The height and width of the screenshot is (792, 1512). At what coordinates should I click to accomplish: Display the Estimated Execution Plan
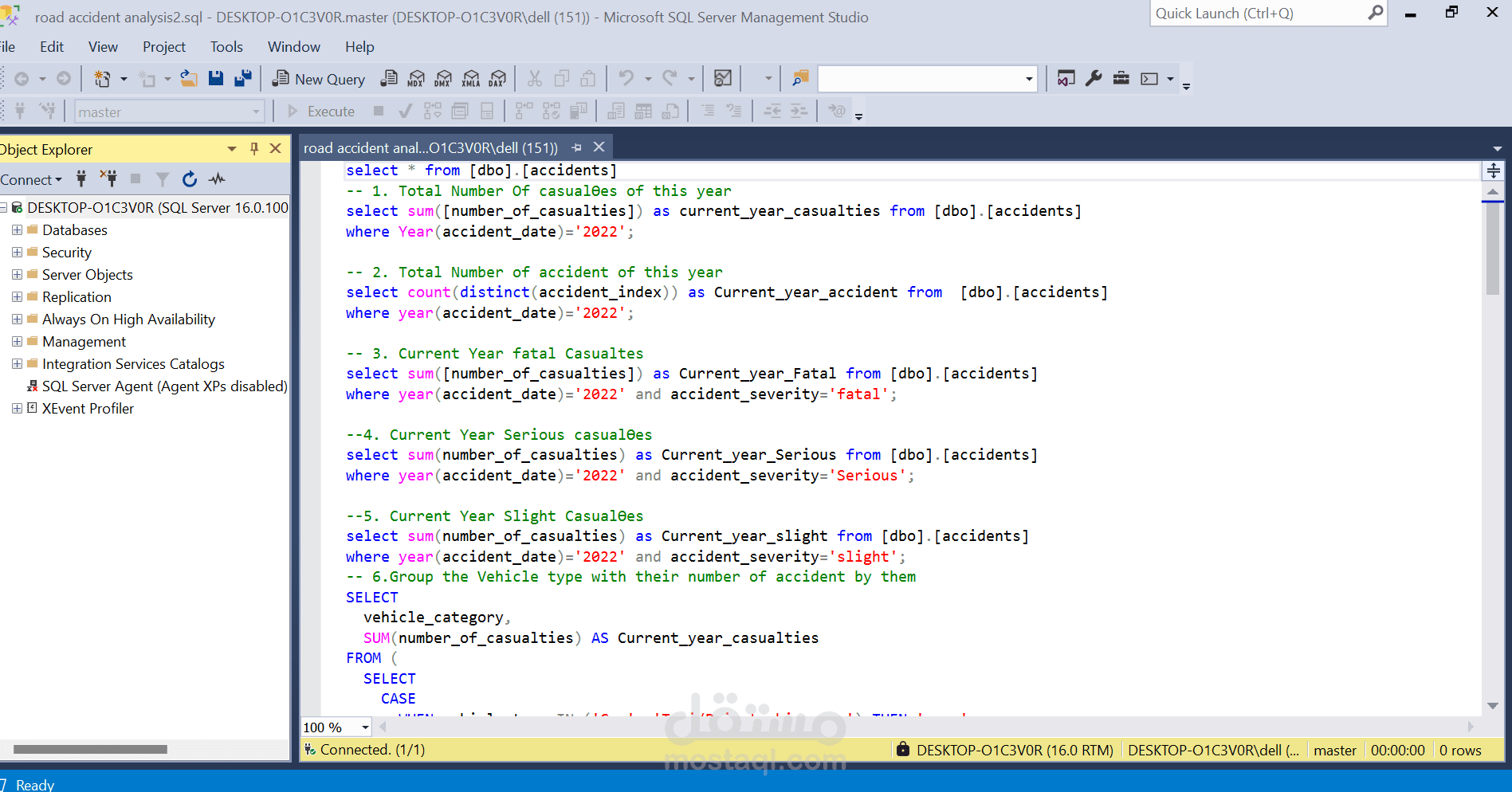(x=432, y=112)
